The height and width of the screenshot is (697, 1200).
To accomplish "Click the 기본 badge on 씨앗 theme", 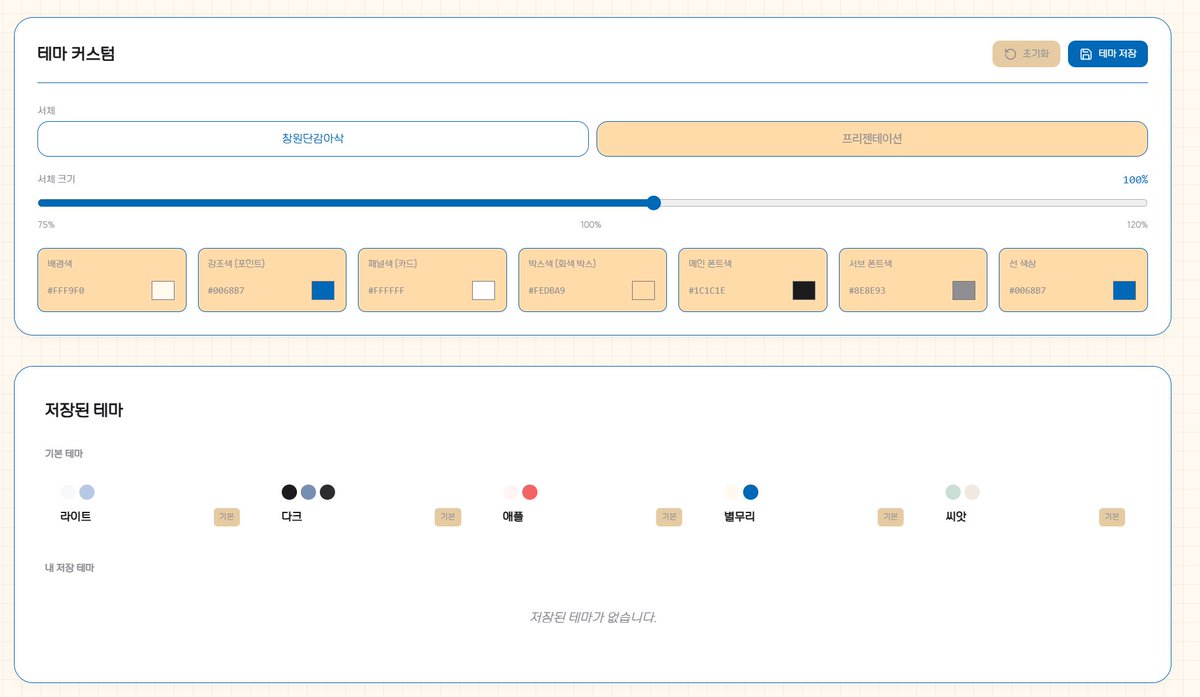I will [1112, 517].
